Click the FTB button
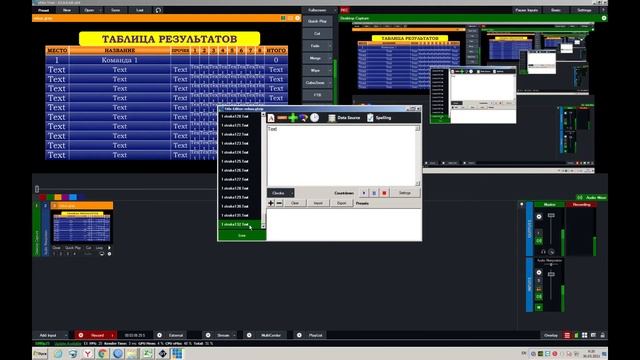 coord(317,95)
